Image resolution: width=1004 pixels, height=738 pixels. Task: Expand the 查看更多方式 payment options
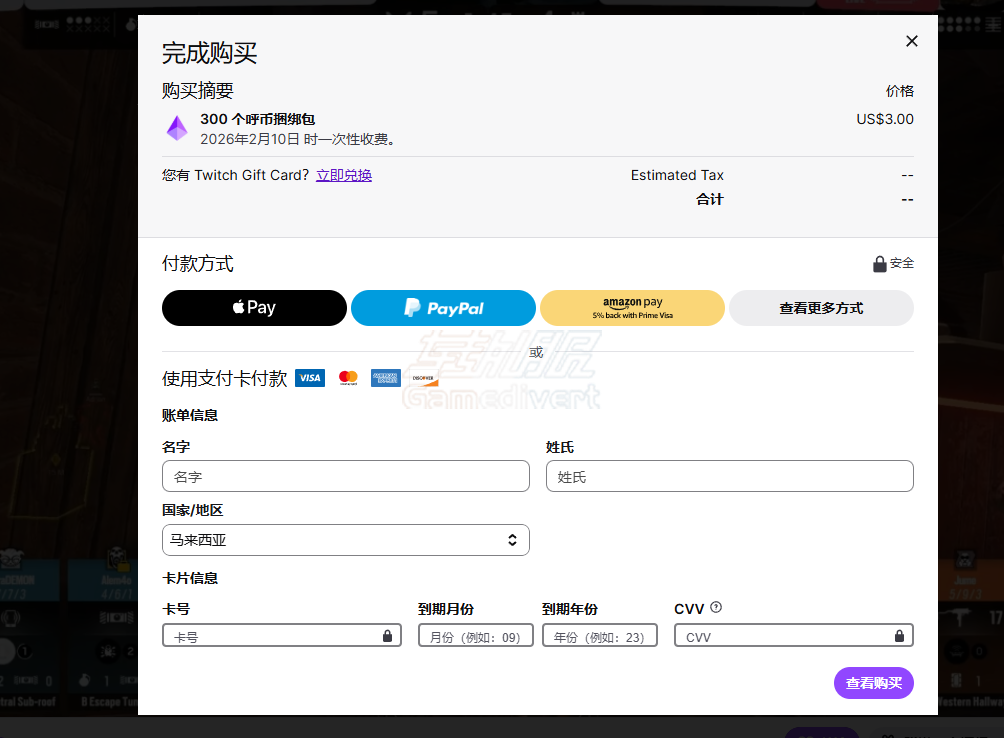(820, 308)
